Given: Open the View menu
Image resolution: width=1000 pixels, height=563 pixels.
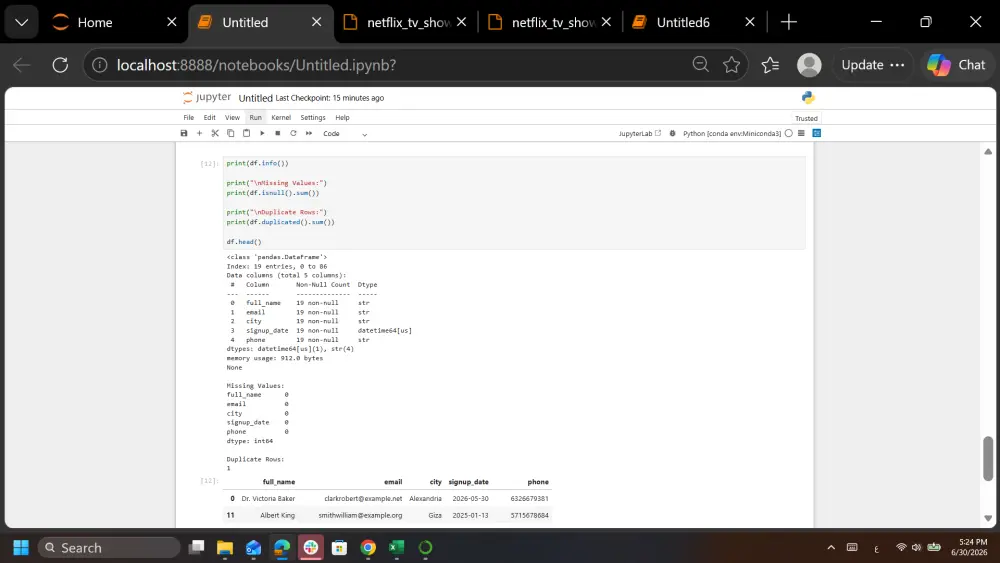Looking at the screenshot, I should [232, 117].
